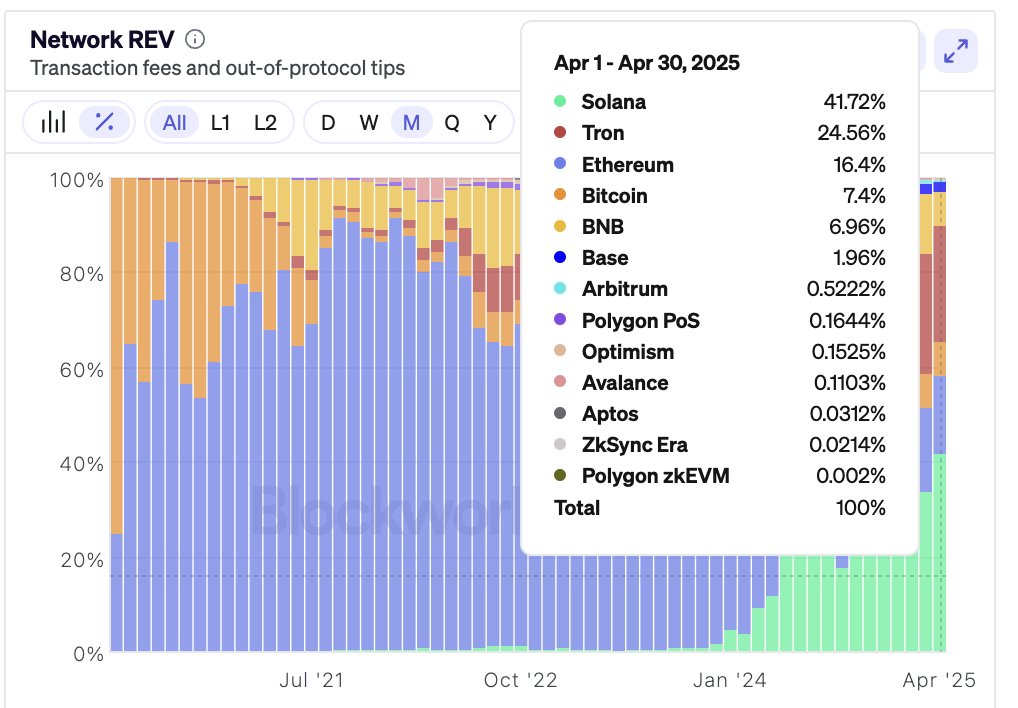1018x708 pixels.
Task: Switch the interval to Yearly (Y)
Action: [x=490, y=122]
